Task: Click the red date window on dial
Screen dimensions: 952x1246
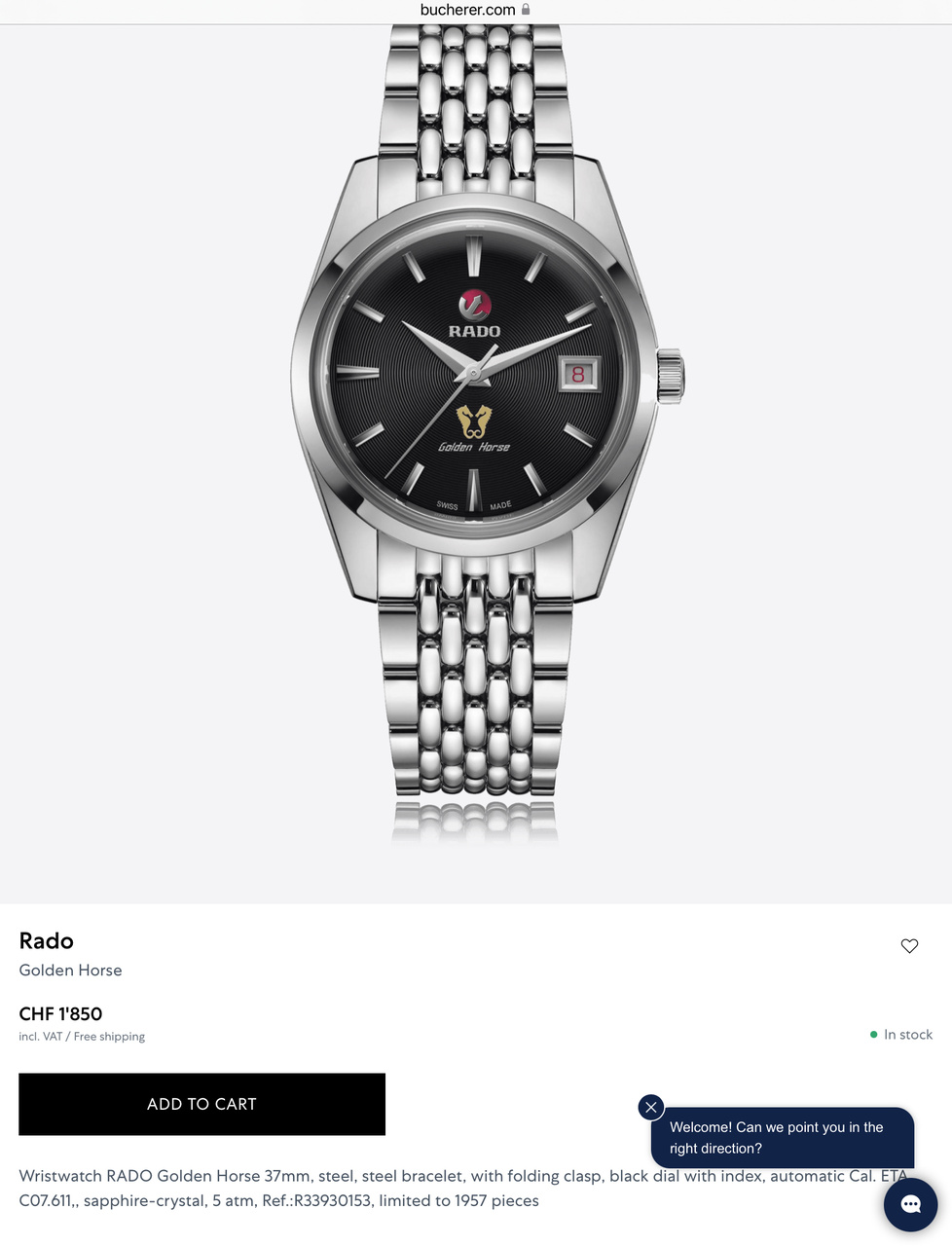Action: pos(578,374)
